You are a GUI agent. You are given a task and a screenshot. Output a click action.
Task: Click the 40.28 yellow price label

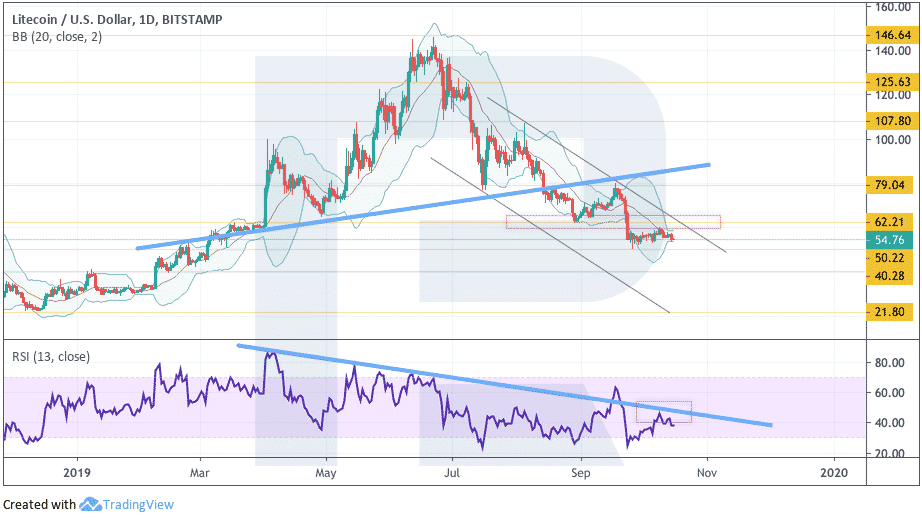890,275
